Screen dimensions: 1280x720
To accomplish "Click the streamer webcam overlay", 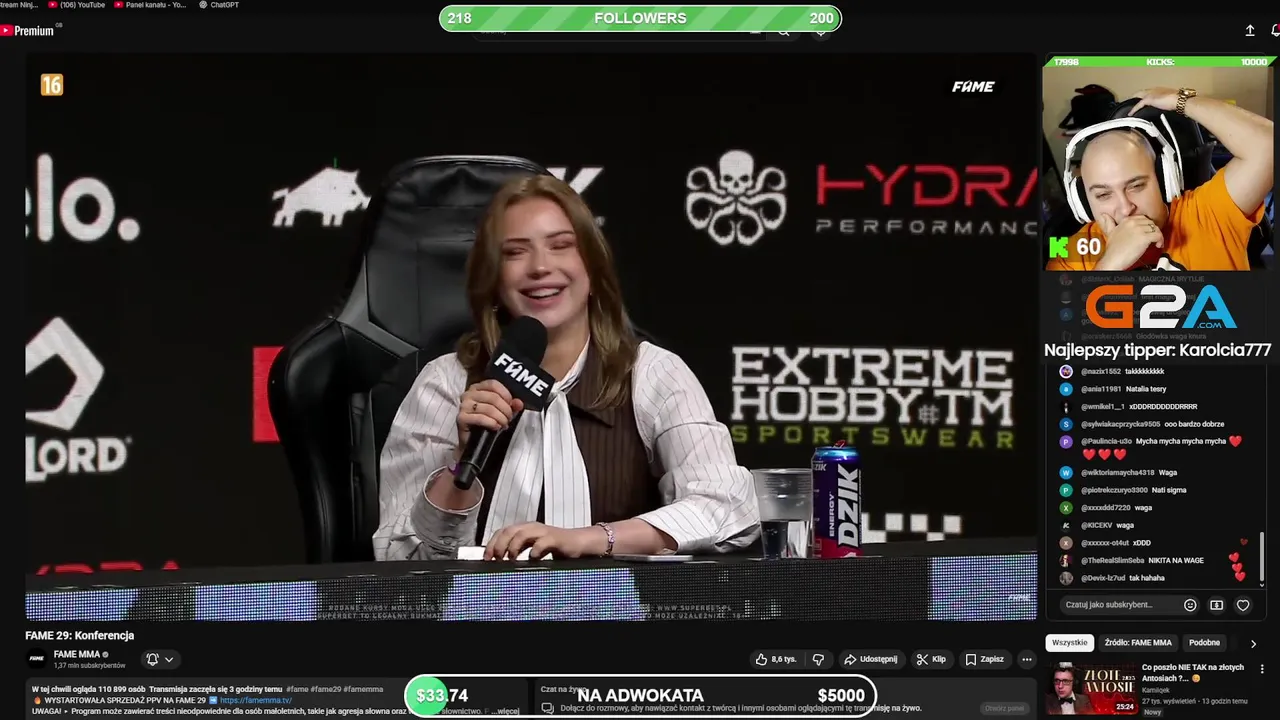I will point(1160,169).
